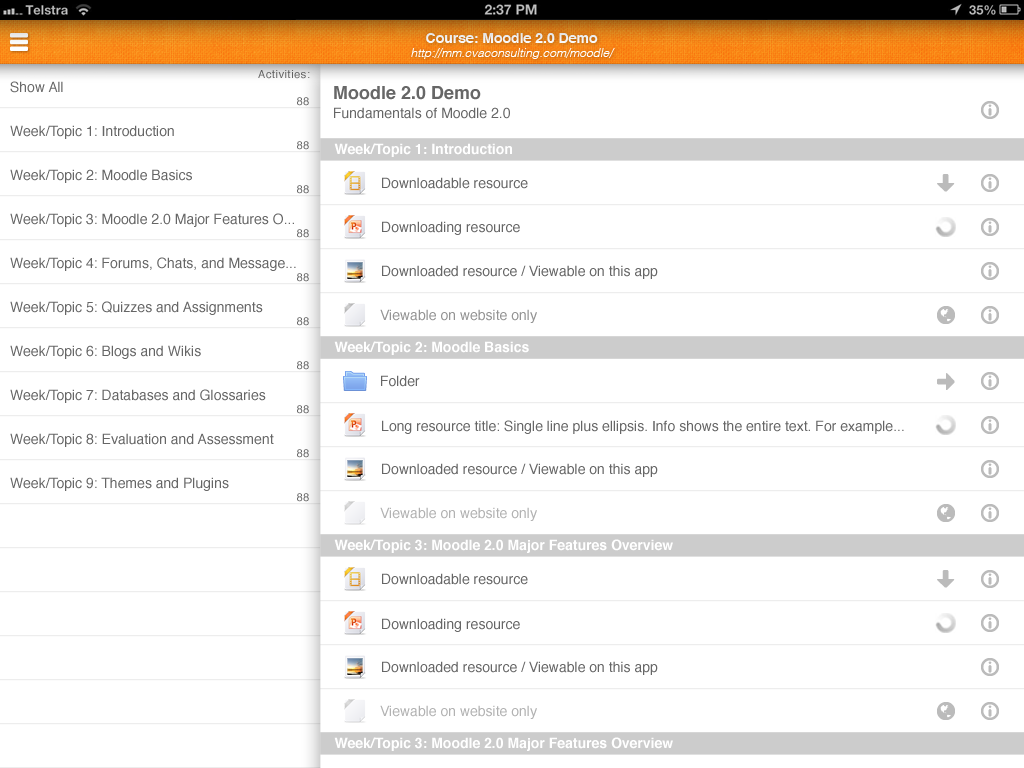Open info for Topic 1 website-only item
The image size is (1024, 768).
[x=989, y=315]
